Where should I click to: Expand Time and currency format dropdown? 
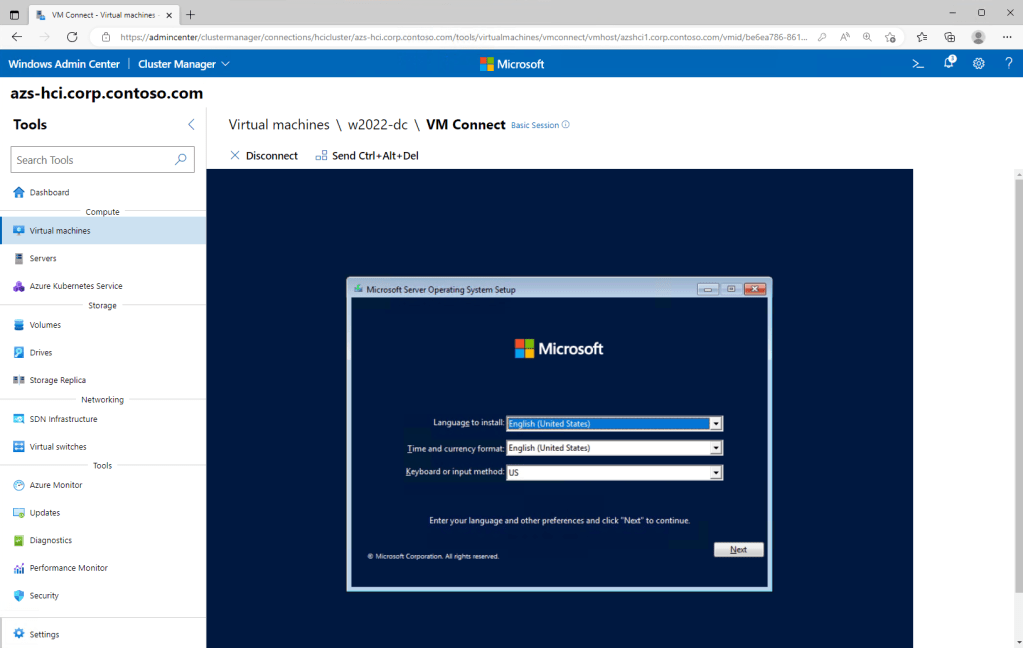tap(715, 448)
